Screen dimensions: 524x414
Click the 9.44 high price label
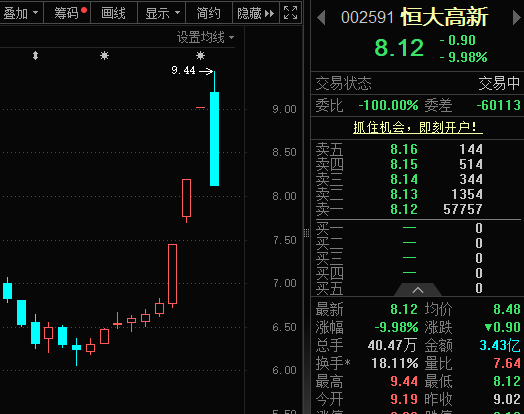pos(183,71)
